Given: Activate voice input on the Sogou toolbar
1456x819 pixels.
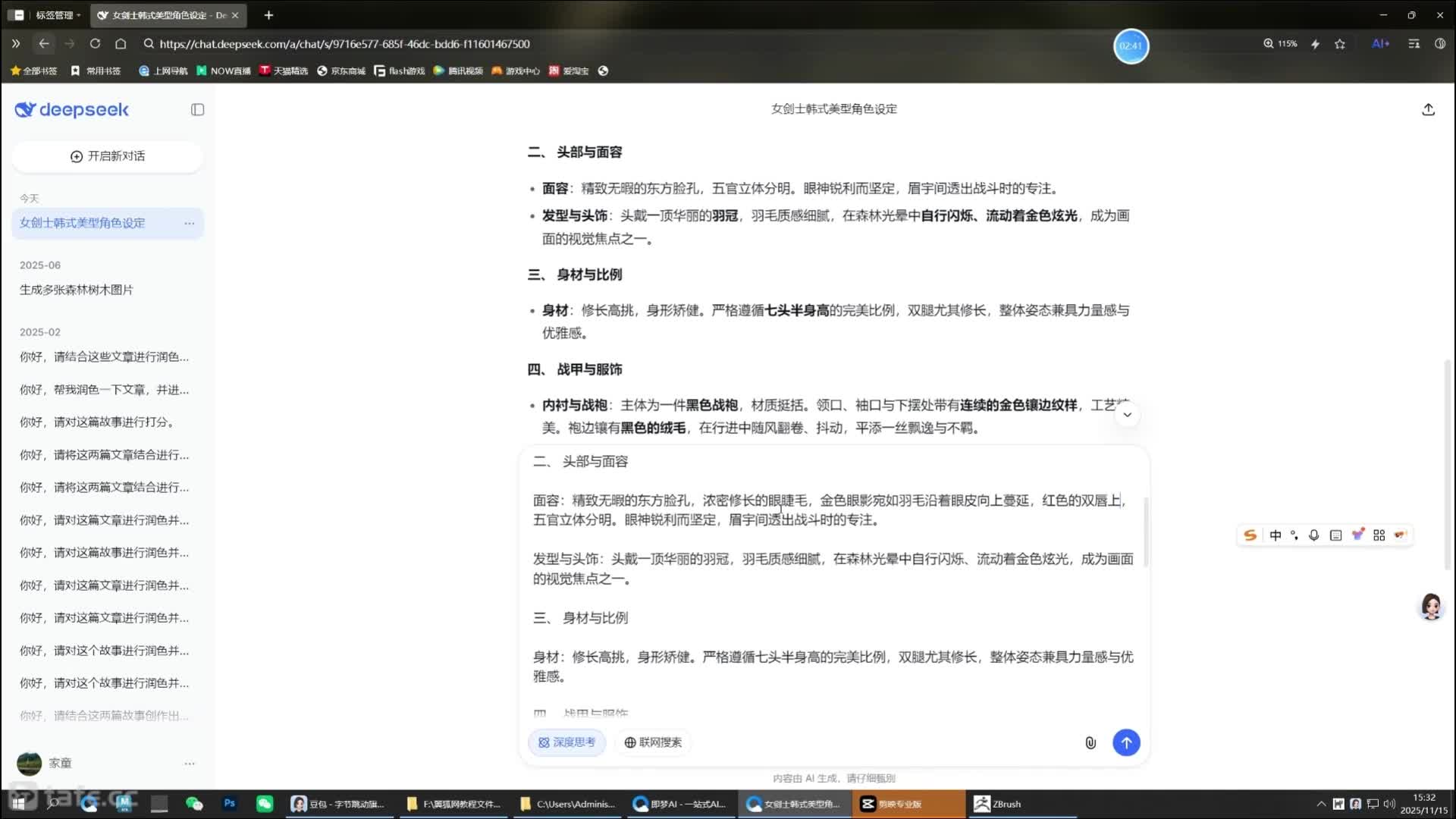Looking at the screenshot, I should click(1314, 535).
